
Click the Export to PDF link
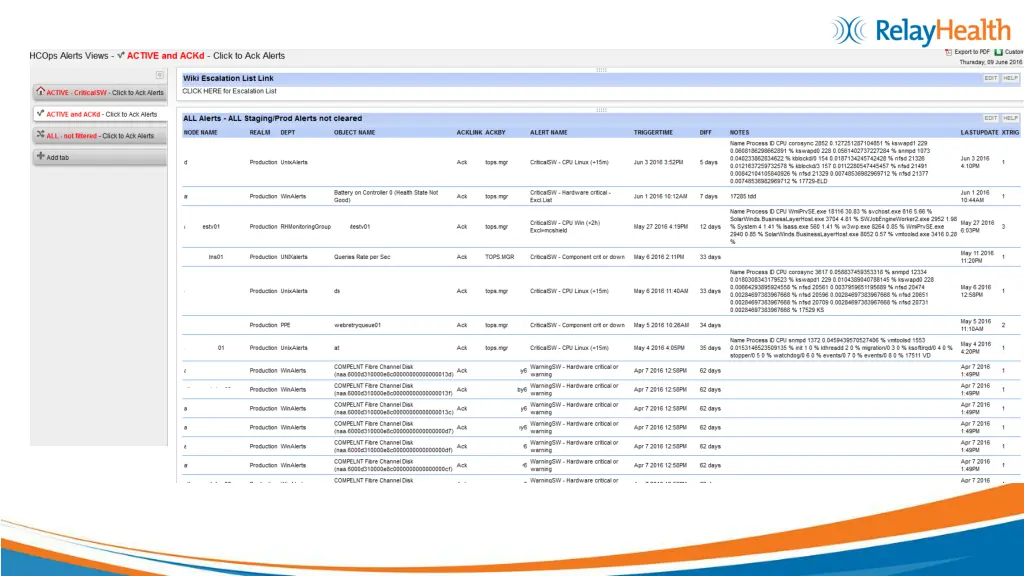[972, 52]
